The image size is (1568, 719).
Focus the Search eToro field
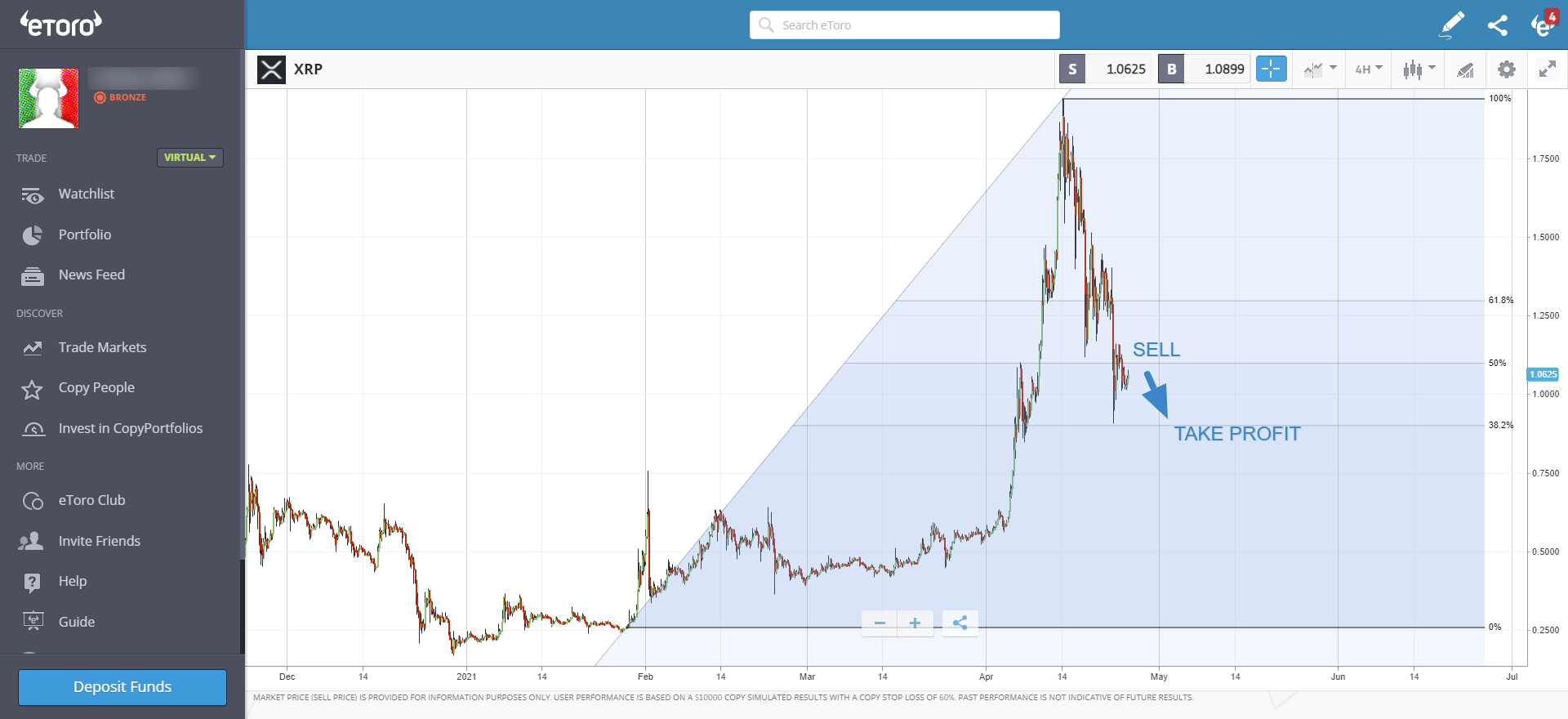point(905,25)
